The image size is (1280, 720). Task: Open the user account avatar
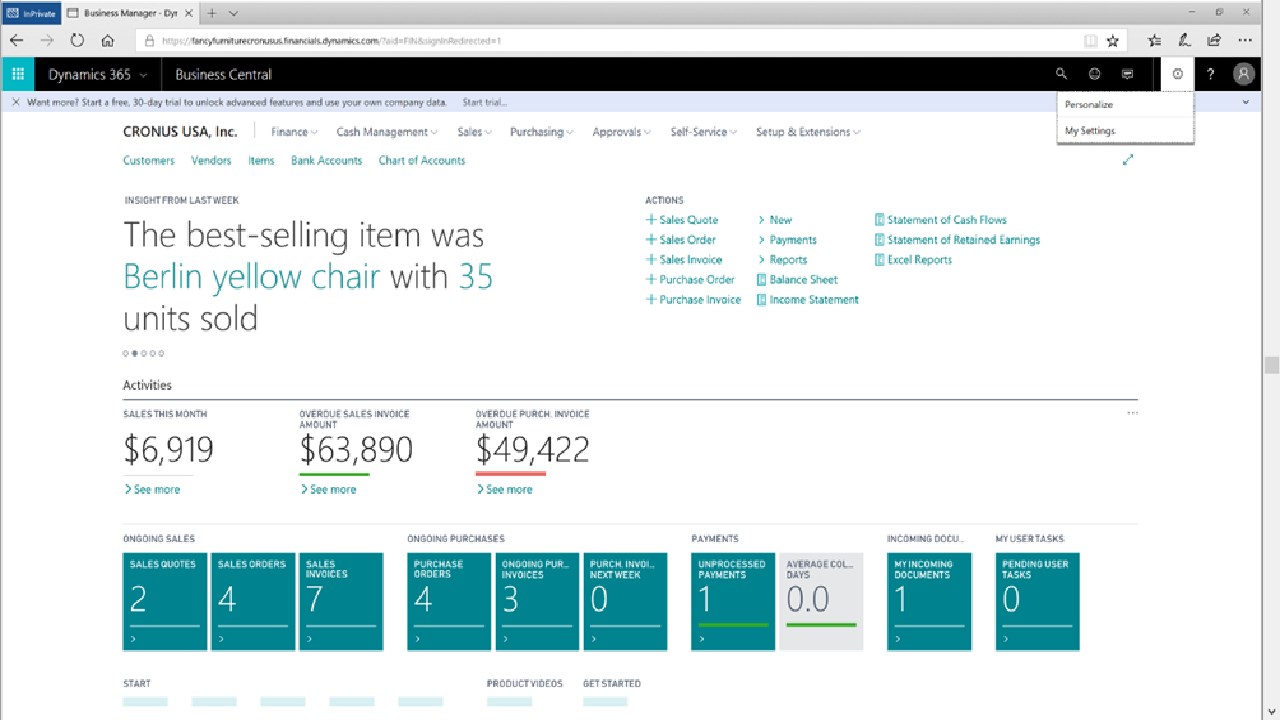(x=1243, y=74)
